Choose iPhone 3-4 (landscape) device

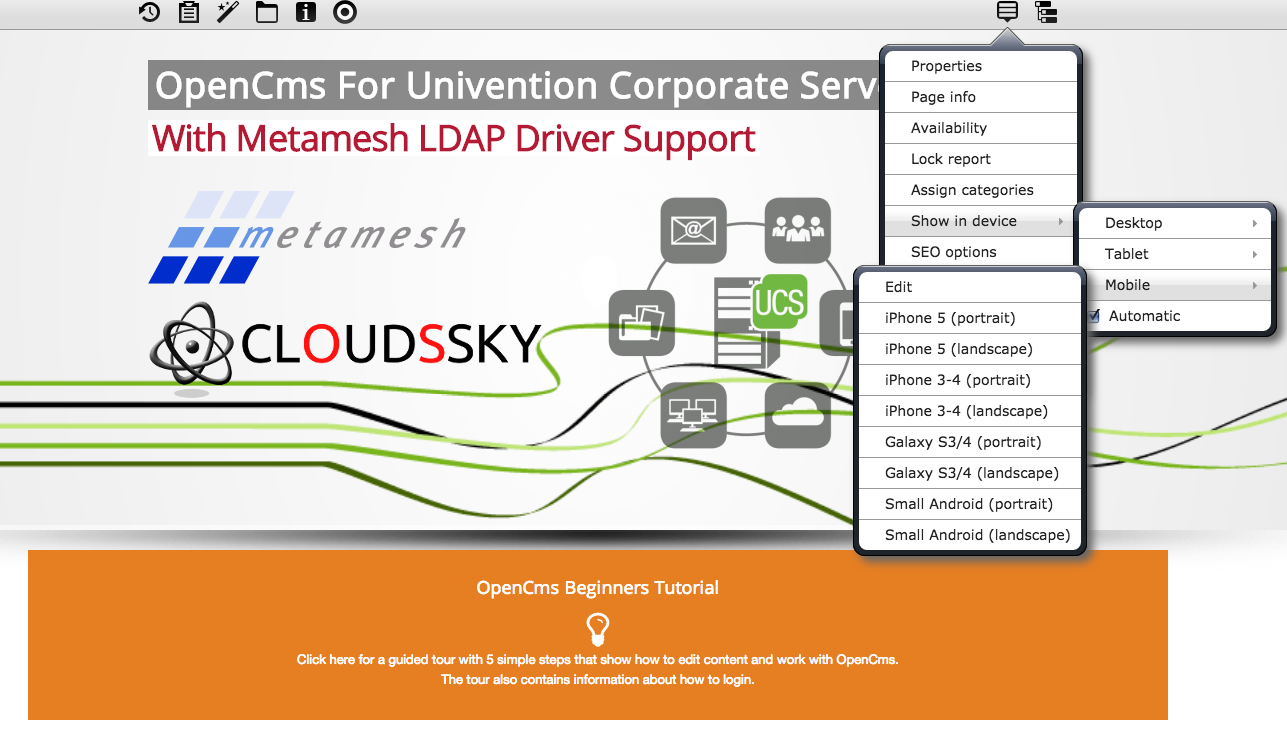pyautogui.click(x=970, y=411)
